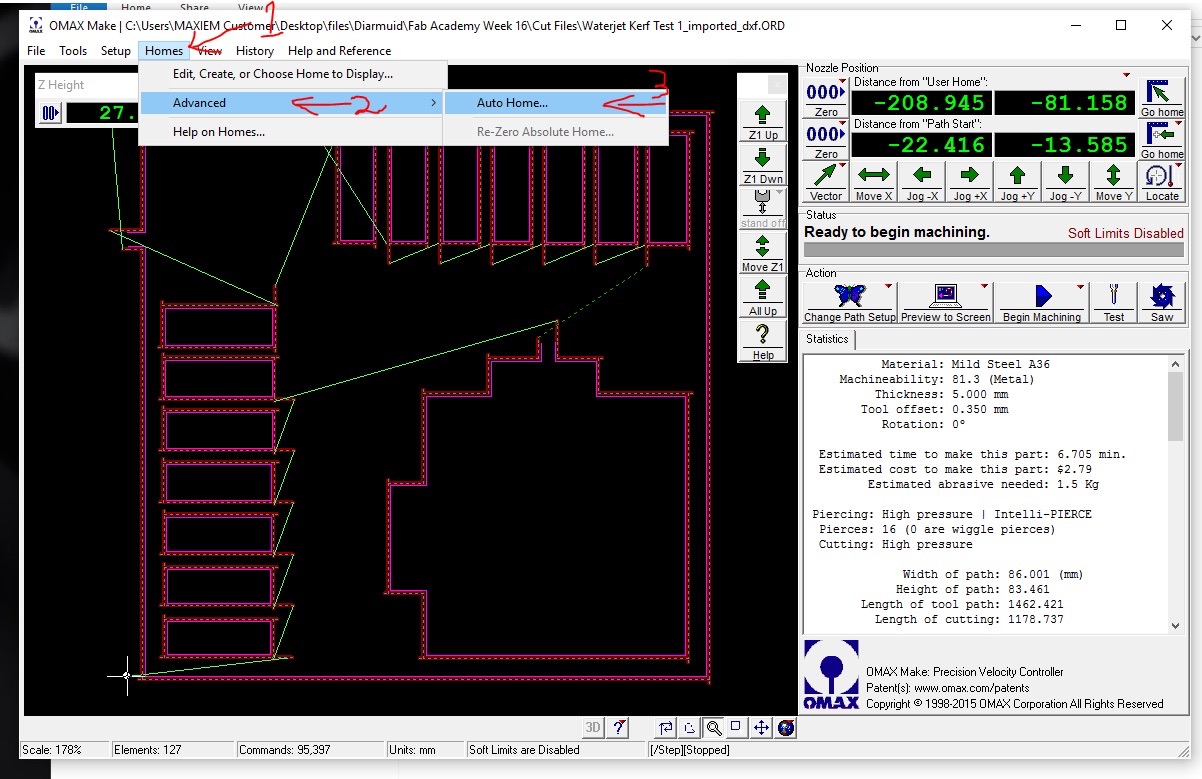Click the Z Height value display

tap(101, 113)
